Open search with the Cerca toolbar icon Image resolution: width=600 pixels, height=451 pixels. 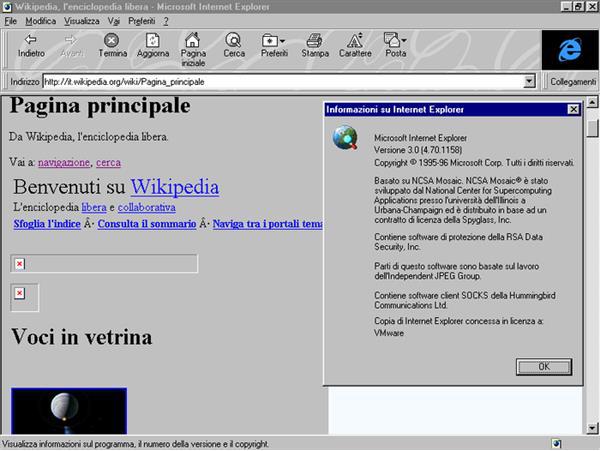234,46
